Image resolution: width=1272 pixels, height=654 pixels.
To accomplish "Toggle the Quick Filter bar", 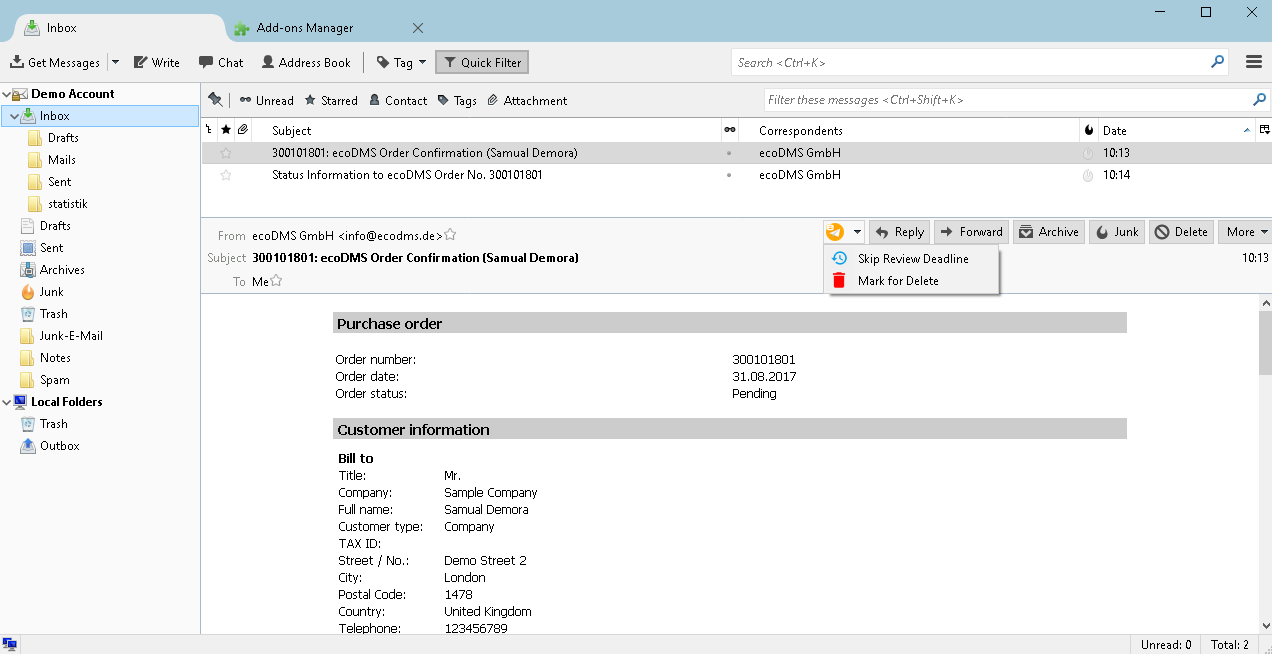I will [x=481, y=62].
